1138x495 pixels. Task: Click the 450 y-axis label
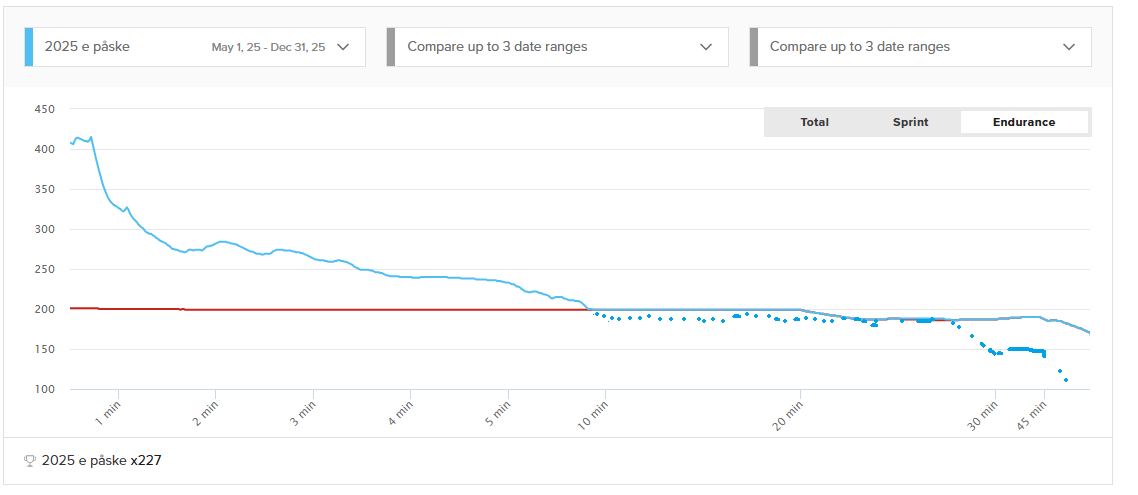pyautogui.click(x=44, y=109)
